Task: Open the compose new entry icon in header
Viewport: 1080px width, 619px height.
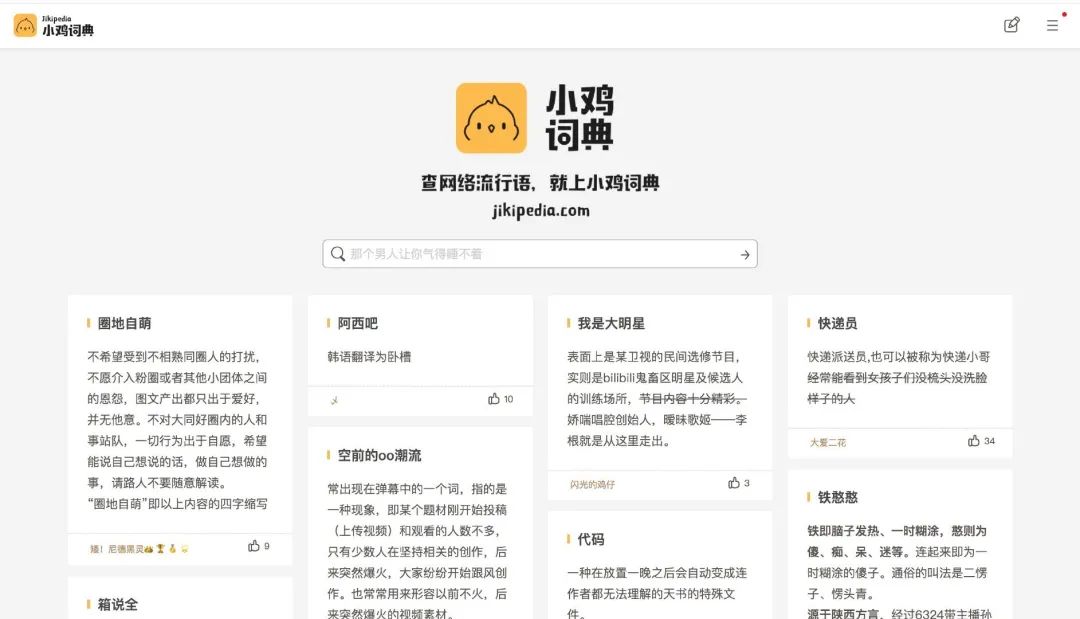Action: pyautogui.click(x=1011, y=25)
